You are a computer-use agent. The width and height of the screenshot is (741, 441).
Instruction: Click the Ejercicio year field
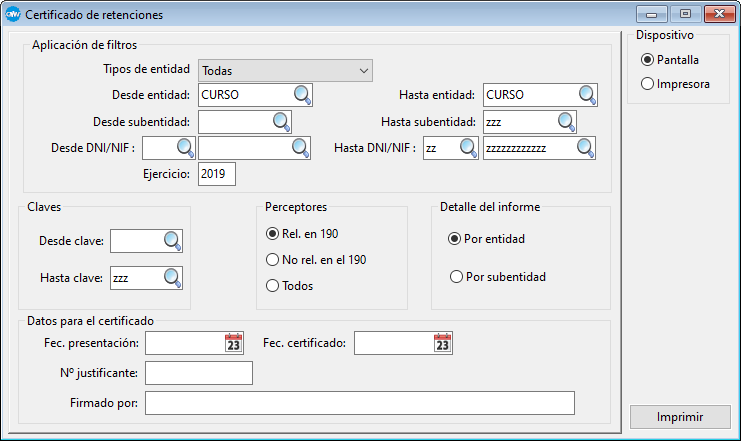(x=217, y=174)
